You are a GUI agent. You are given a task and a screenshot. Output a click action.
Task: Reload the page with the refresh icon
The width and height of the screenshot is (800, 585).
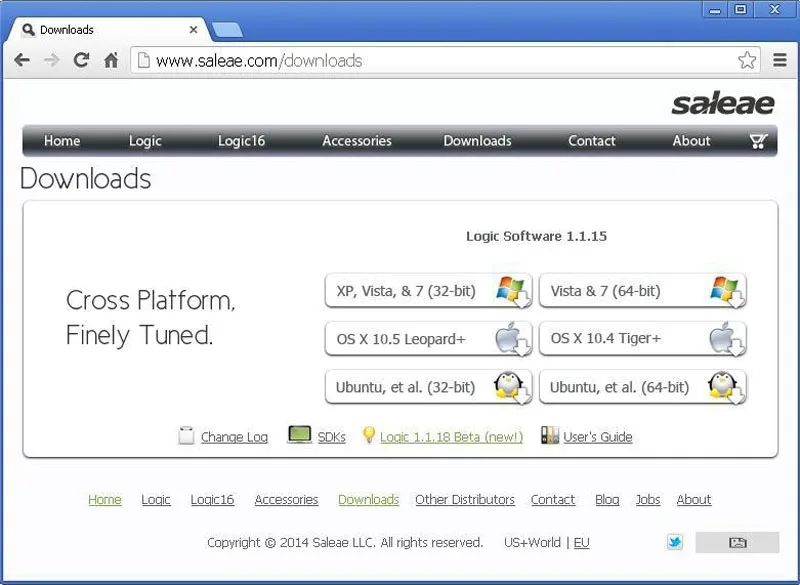tap(81, 60)
